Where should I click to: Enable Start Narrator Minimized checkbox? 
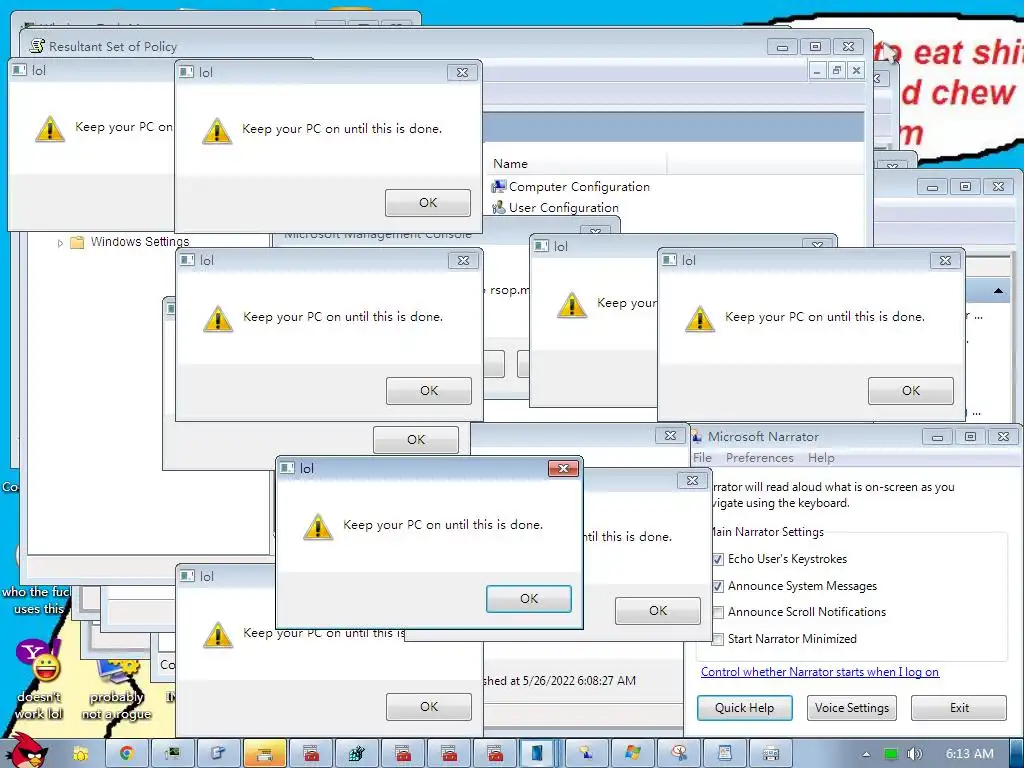coord(718,639)
